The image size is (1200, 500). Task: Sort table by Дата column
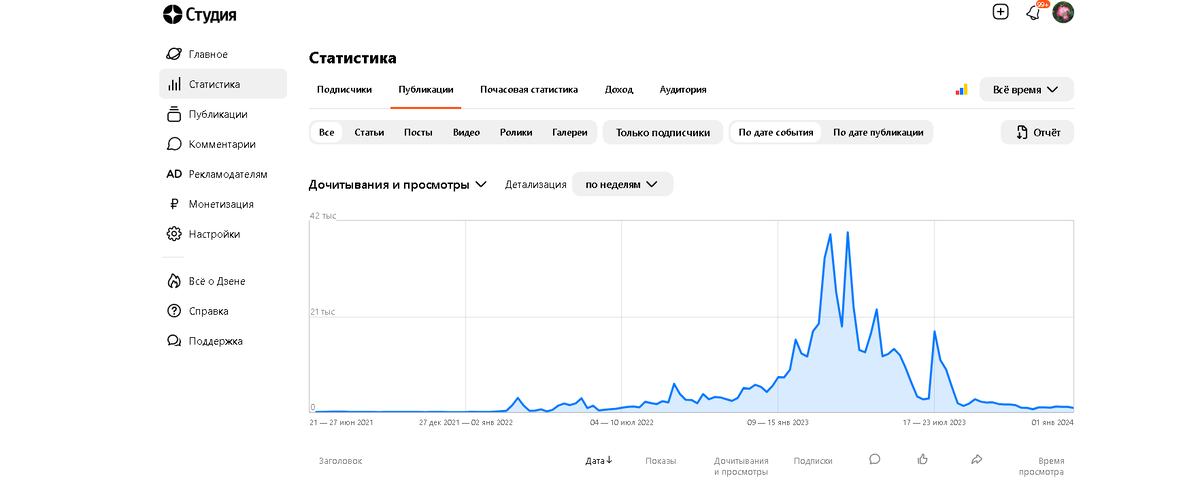click(x=599, y=461)
